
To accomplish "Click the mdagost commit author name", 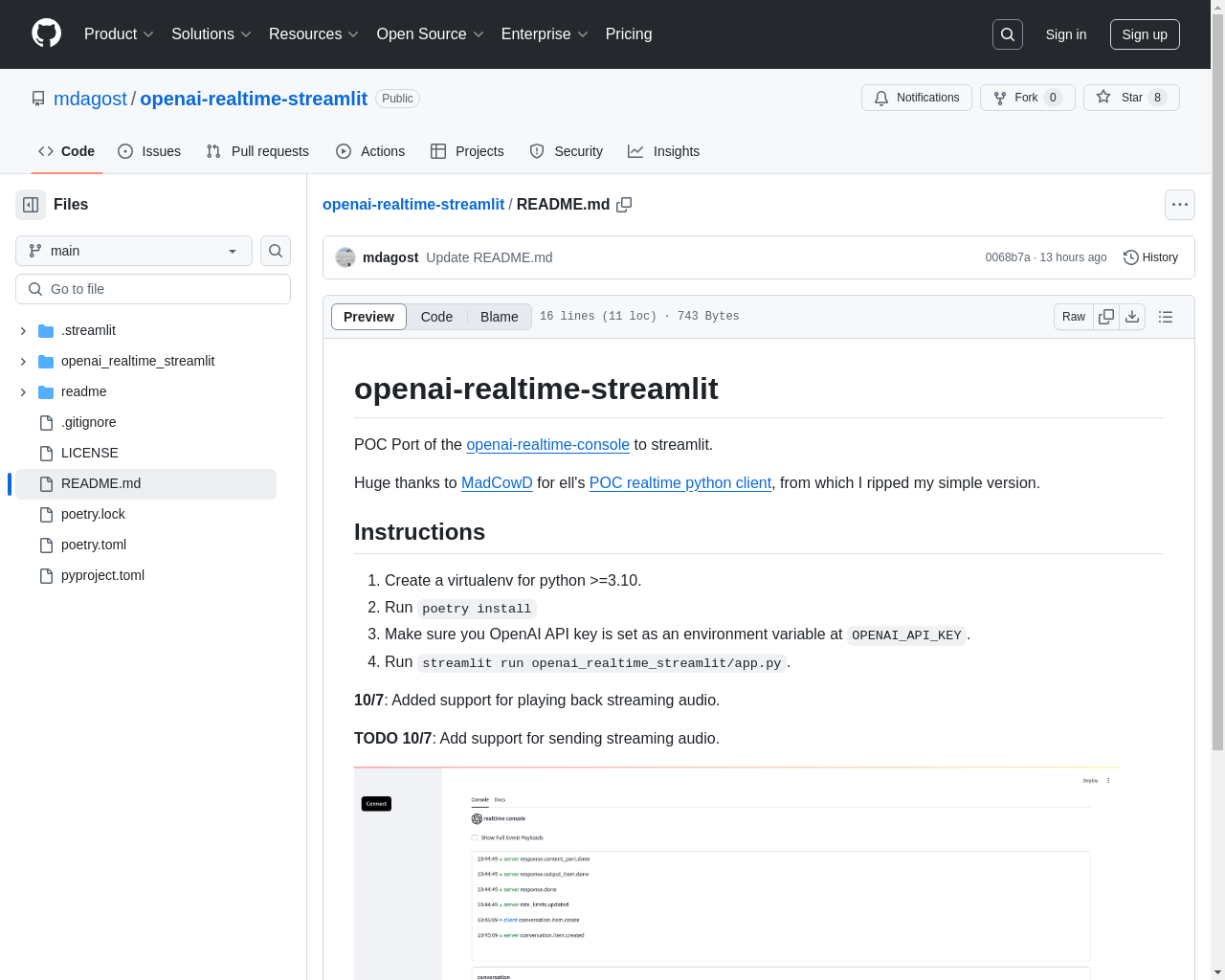I will [x=390, y=257].
